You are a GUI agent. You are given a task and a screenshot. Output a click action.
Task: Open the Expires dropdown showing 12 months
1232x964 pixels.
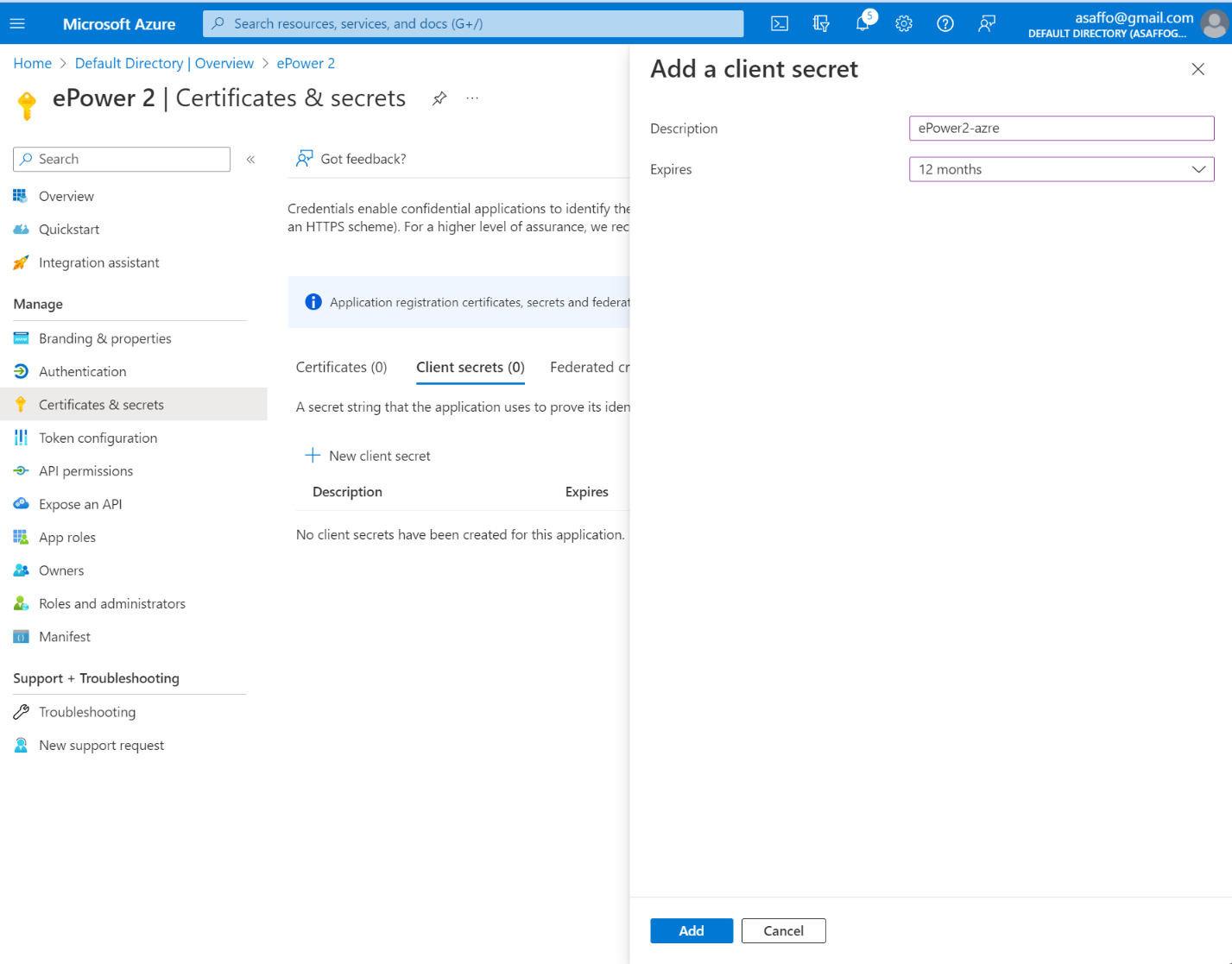coord(1061,169)
